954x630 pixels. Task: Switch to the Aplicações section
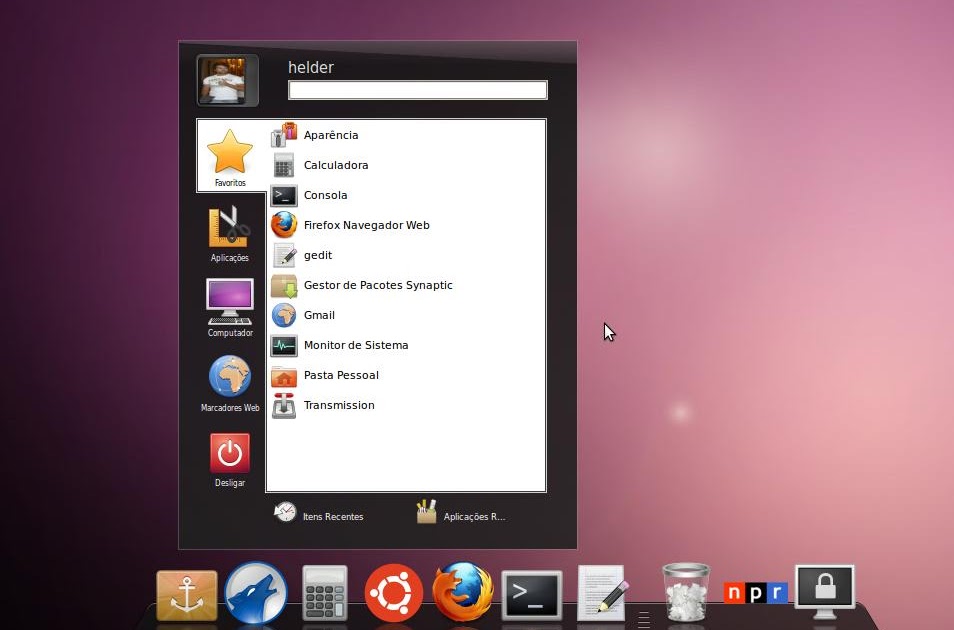coord(229,232)
